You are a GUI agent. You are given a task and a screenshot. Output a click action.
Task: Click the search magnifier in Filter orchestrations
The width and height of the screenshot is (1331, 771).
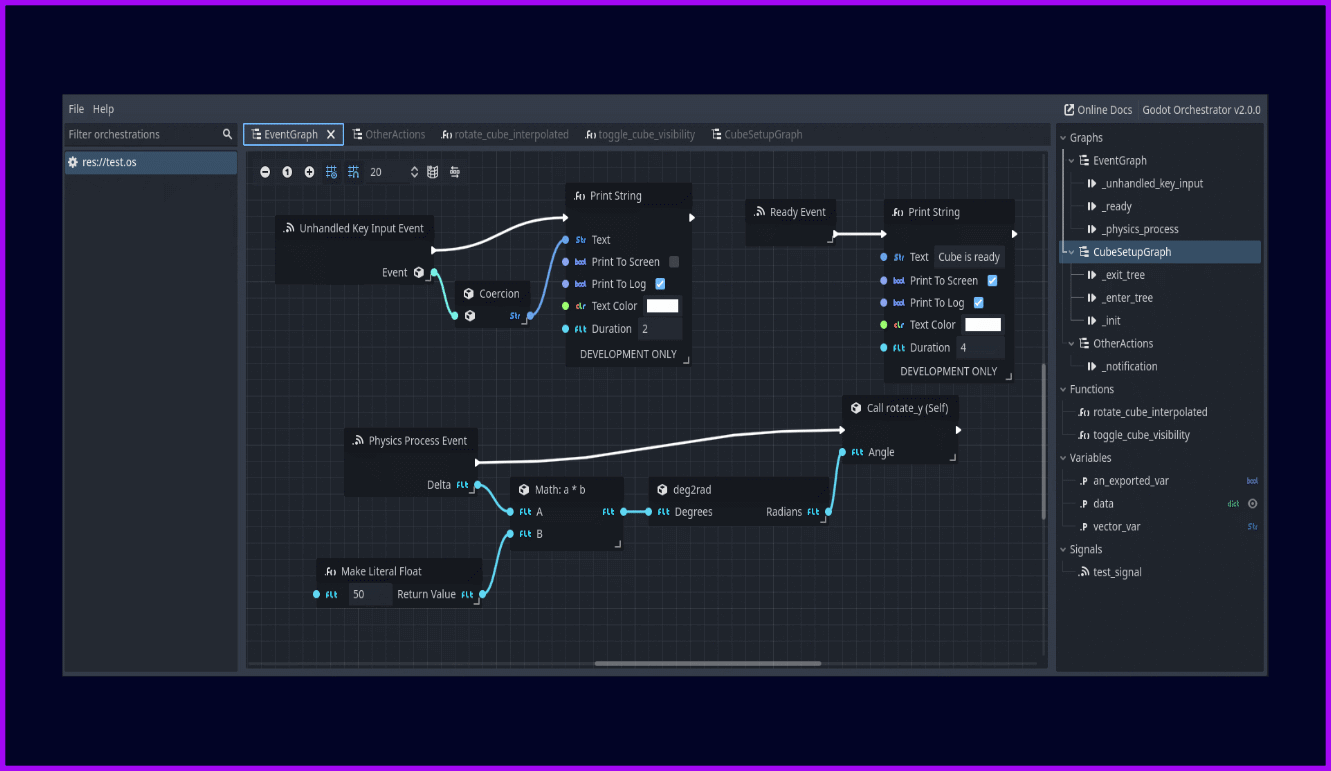[228, 134]
